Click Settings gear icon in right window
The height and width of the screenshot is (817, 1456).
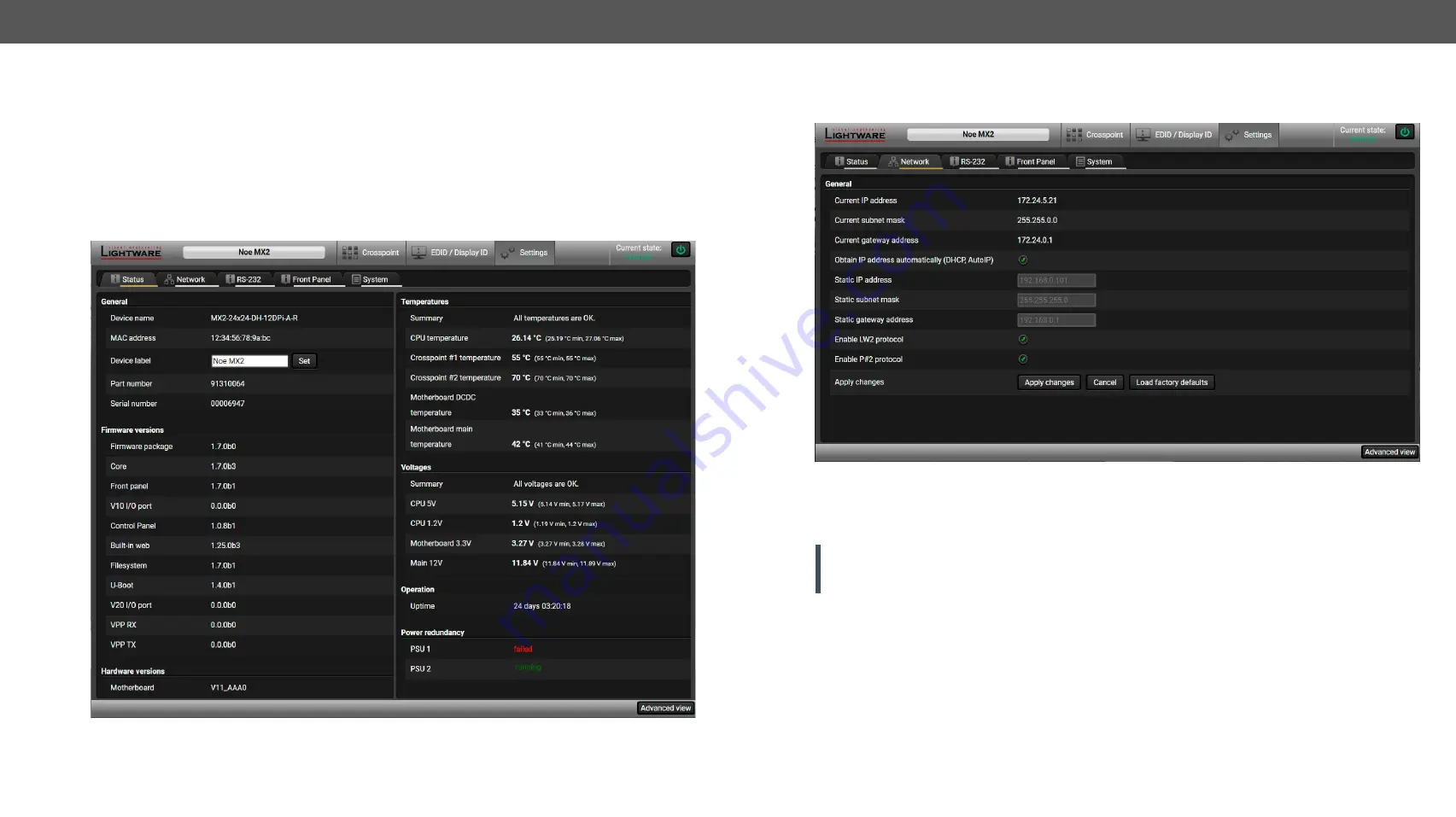1231,136
